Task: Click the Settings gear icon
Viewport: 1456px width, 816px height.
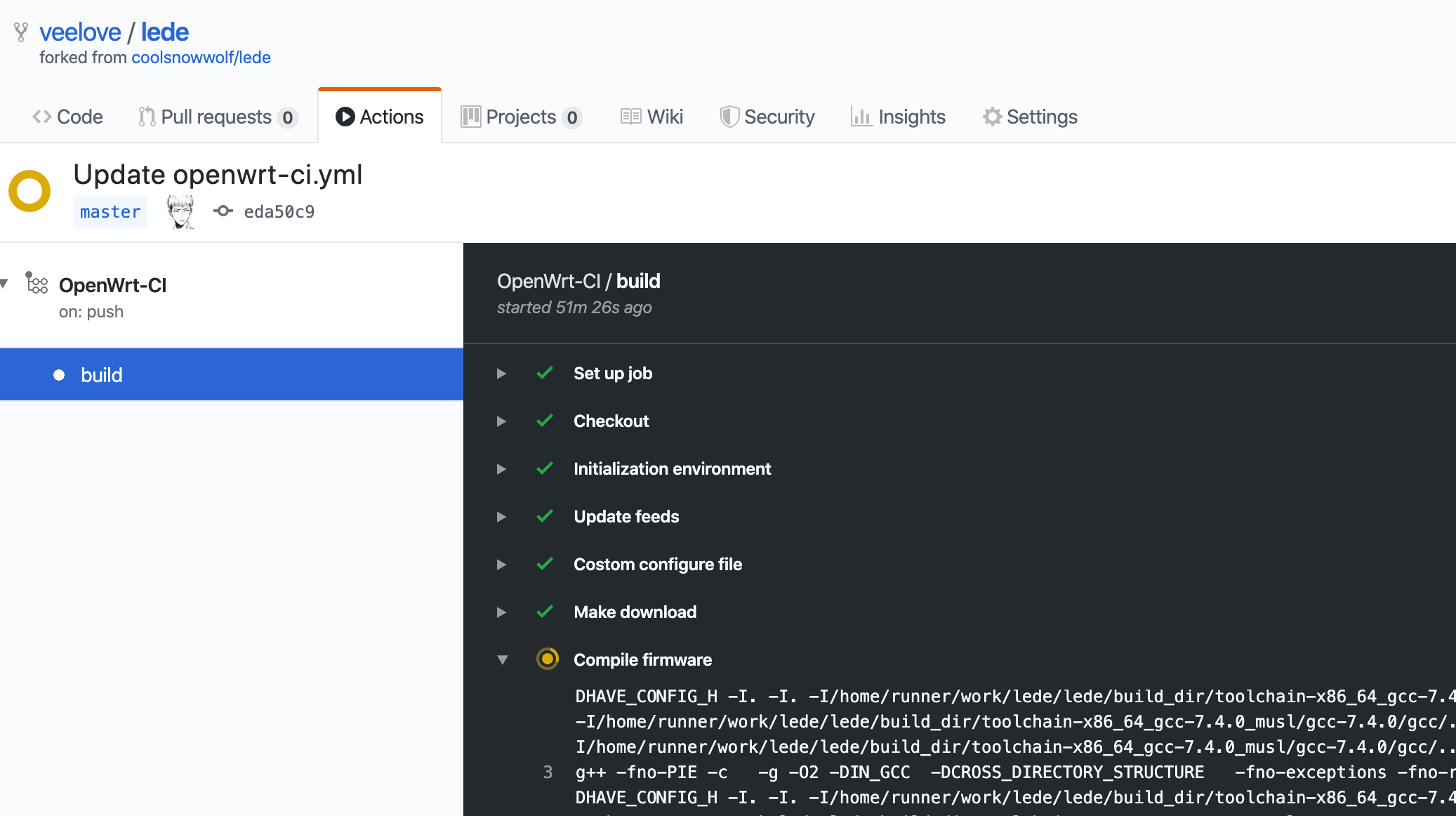Action: pos(992,117)
